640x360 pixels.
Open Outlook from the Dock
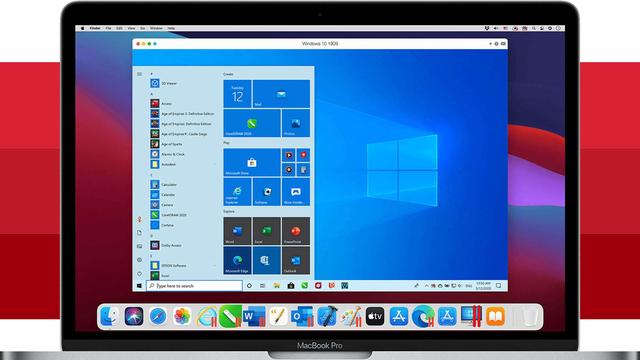coord(302,317)
